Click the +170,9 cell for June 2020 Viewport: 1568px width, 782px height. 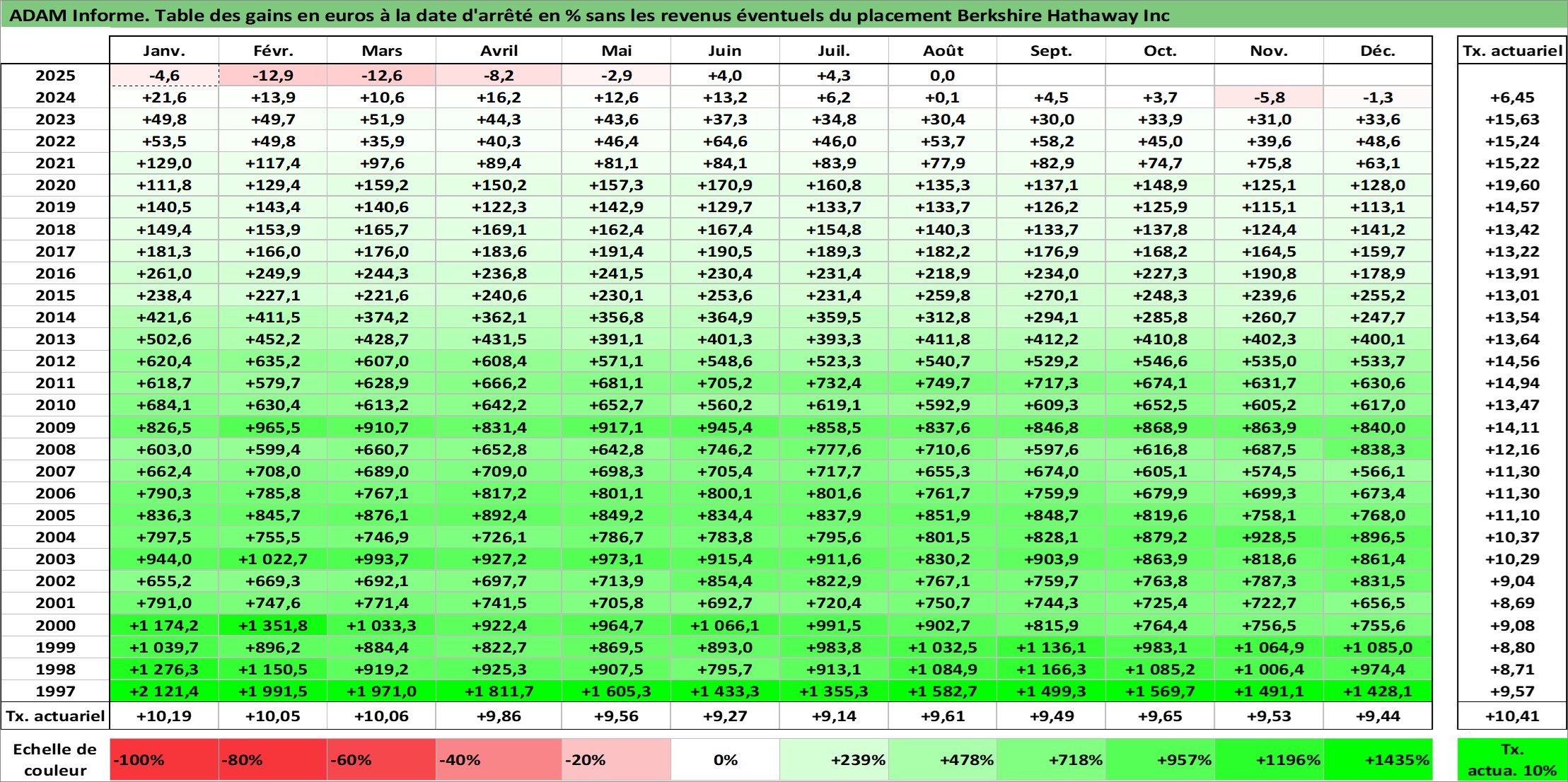pyautogui.click(x=725, y=185)
